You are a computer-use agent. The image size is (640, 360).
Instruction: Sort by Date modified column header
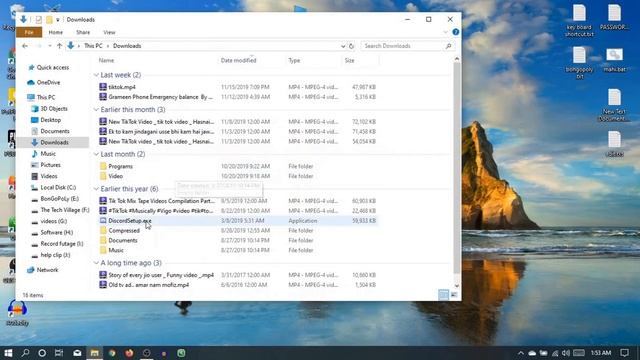[x=238, y=60]
